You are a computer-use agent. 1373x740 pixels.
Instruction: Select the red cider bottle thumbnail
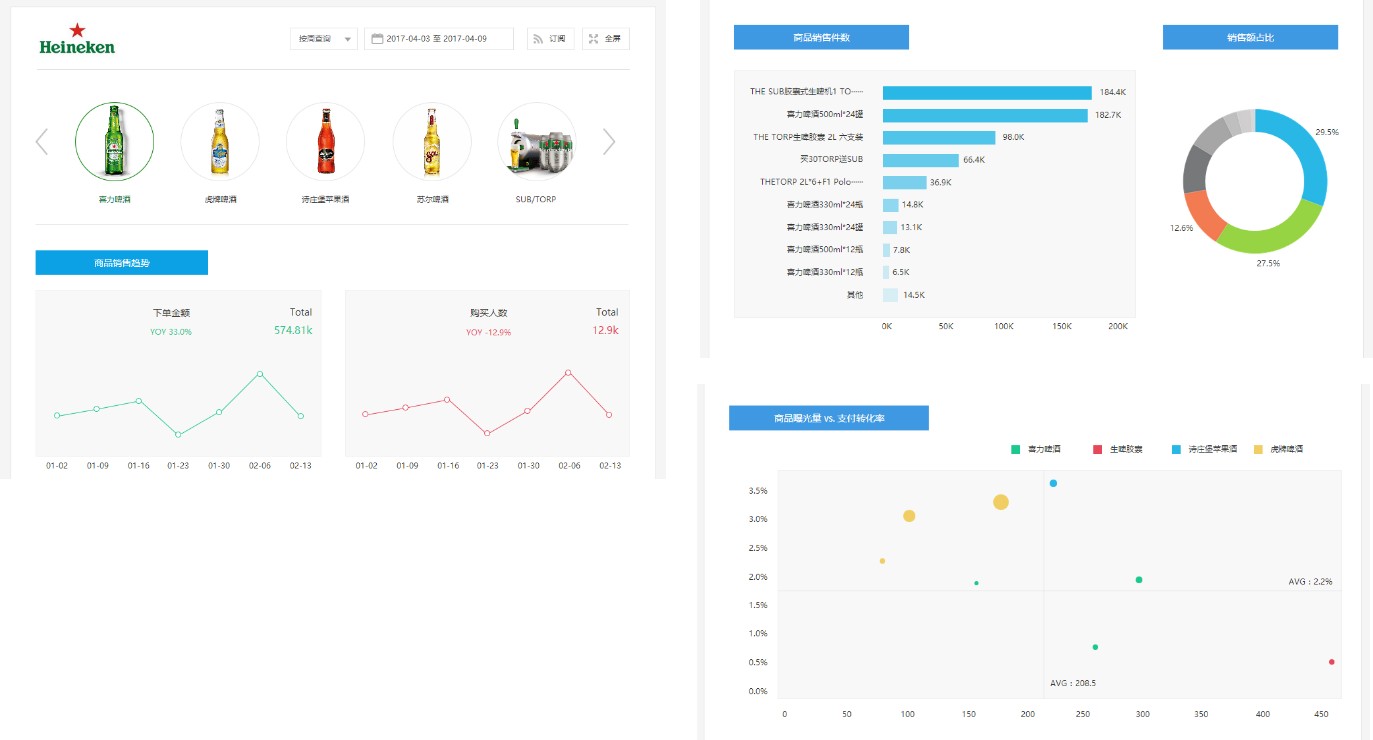(x=326, y=142)
